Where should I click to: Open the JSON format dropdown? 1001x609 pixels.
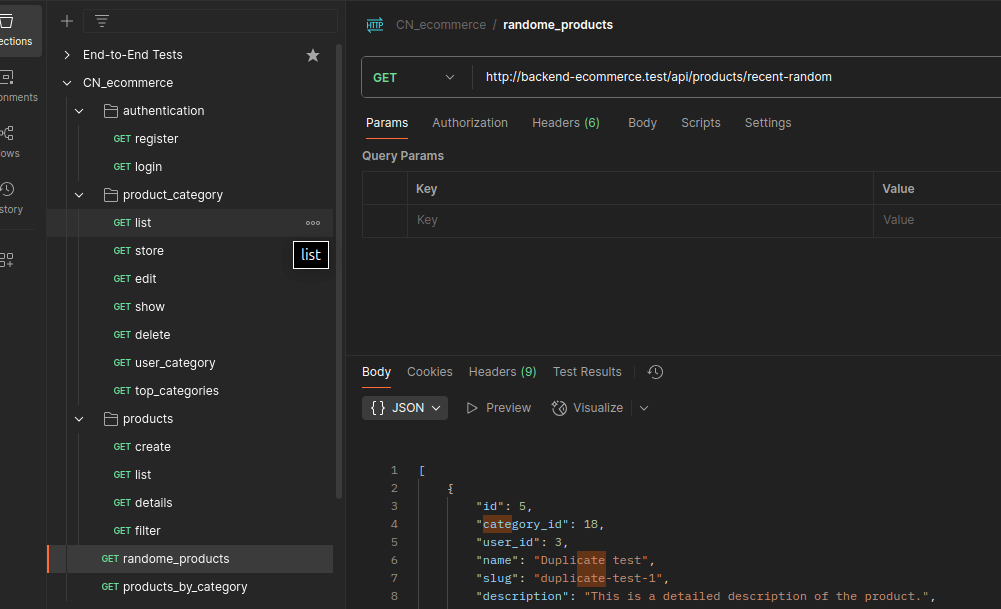405,408
